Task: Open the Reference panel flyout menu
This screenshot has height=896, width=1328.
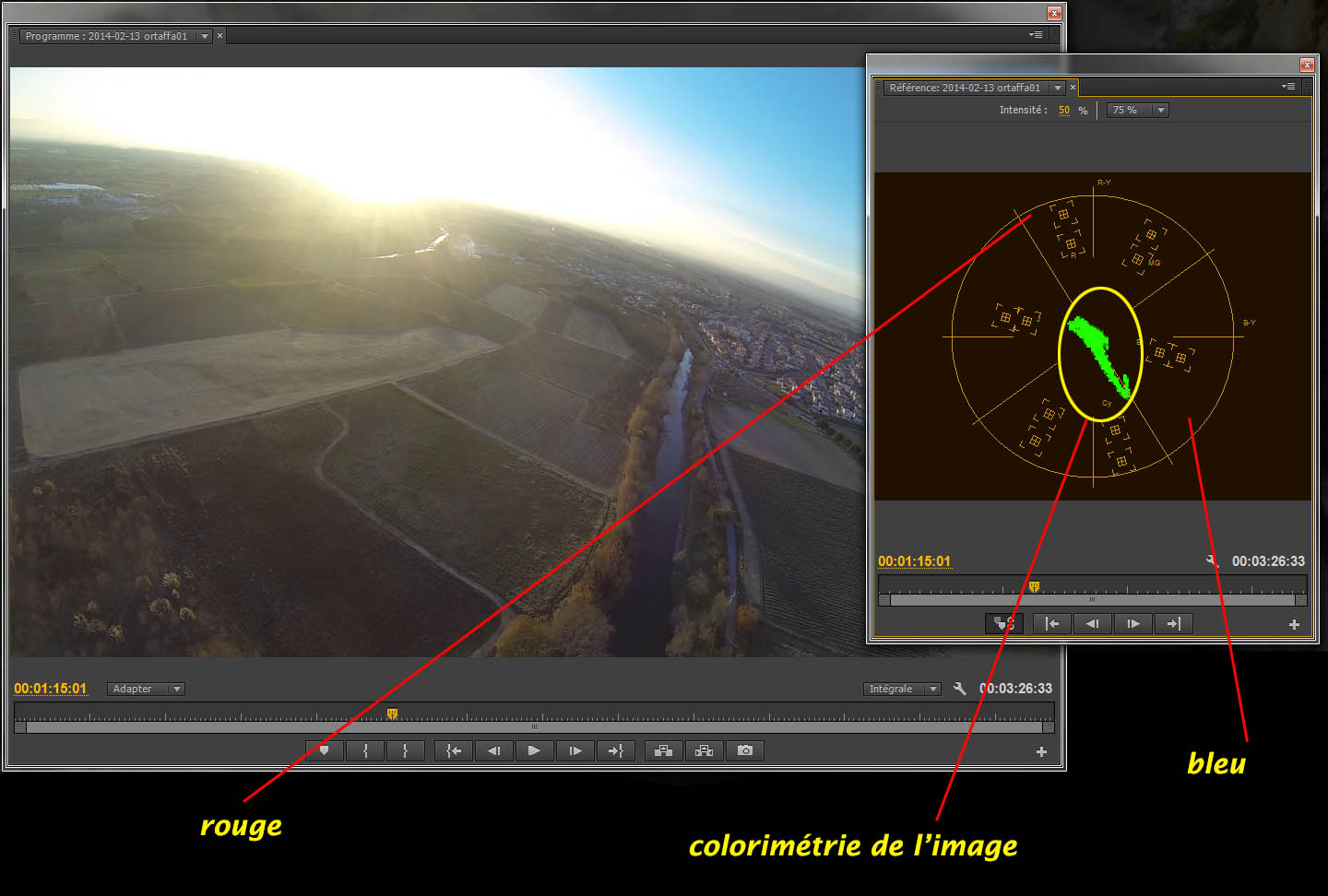Action: (x=1288, y=87)
